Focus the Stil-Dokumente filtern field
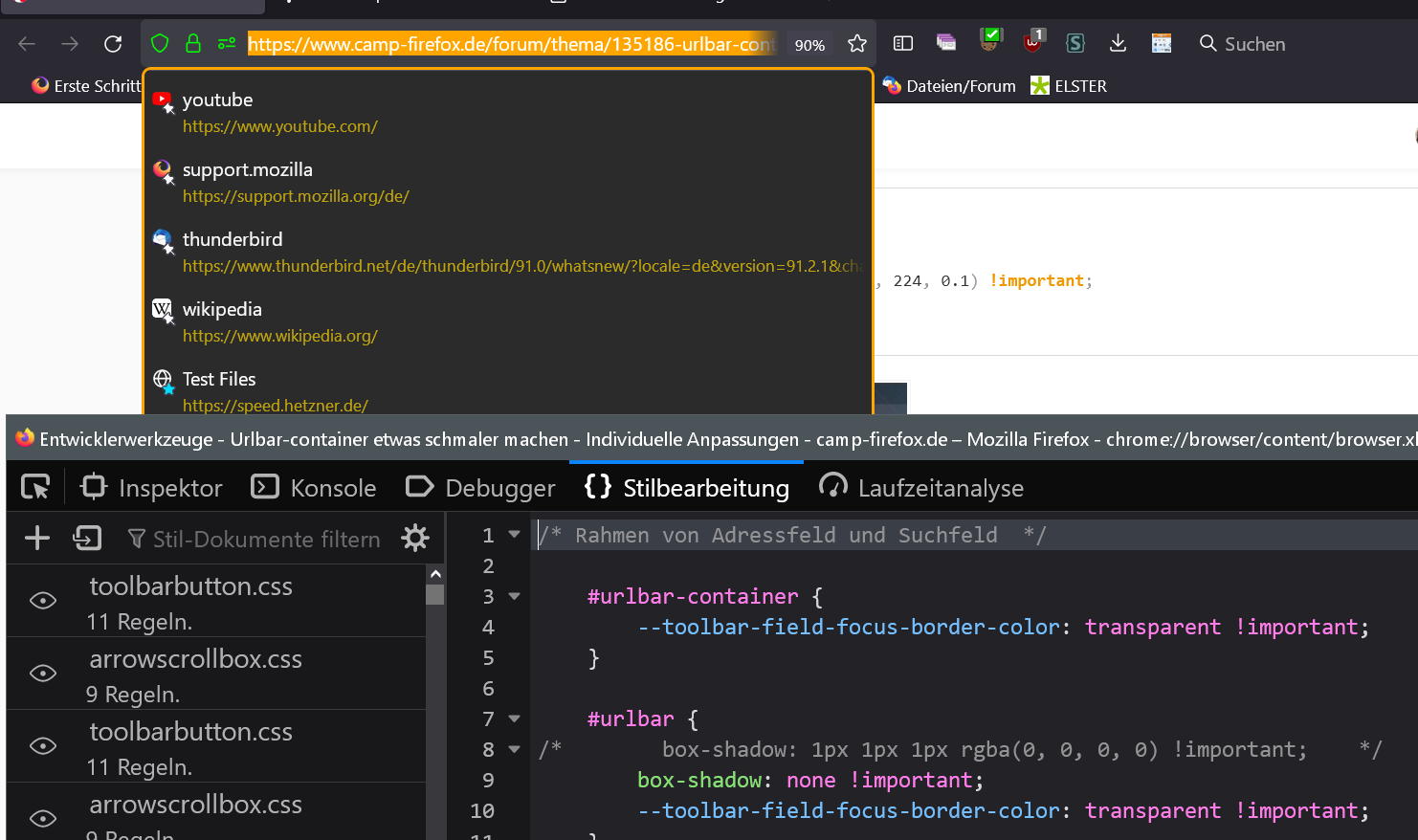Viewport: 1418px width, 840px height. (x=266, y=540)
